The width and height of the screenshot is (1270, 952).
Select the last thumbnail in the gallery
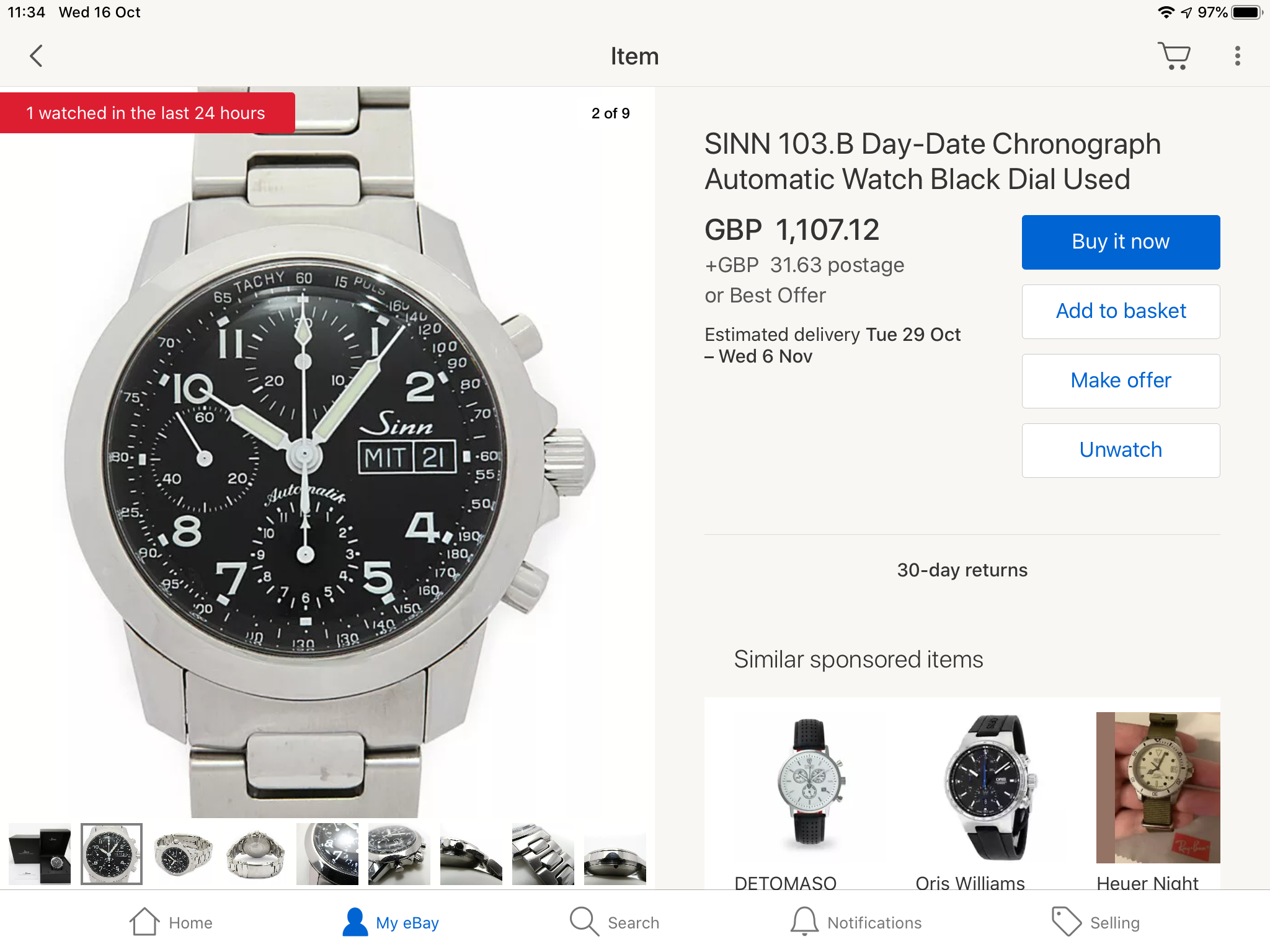click(615, 853)
